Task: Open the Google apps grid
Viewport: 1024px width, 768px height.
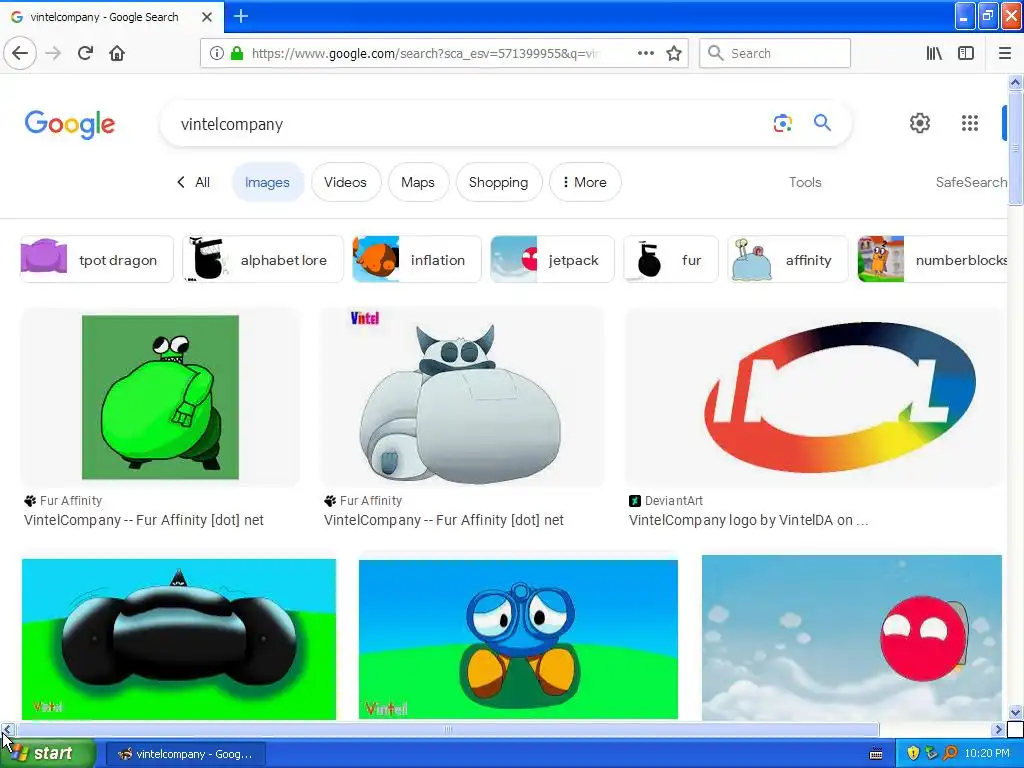Action: point(970,123)
